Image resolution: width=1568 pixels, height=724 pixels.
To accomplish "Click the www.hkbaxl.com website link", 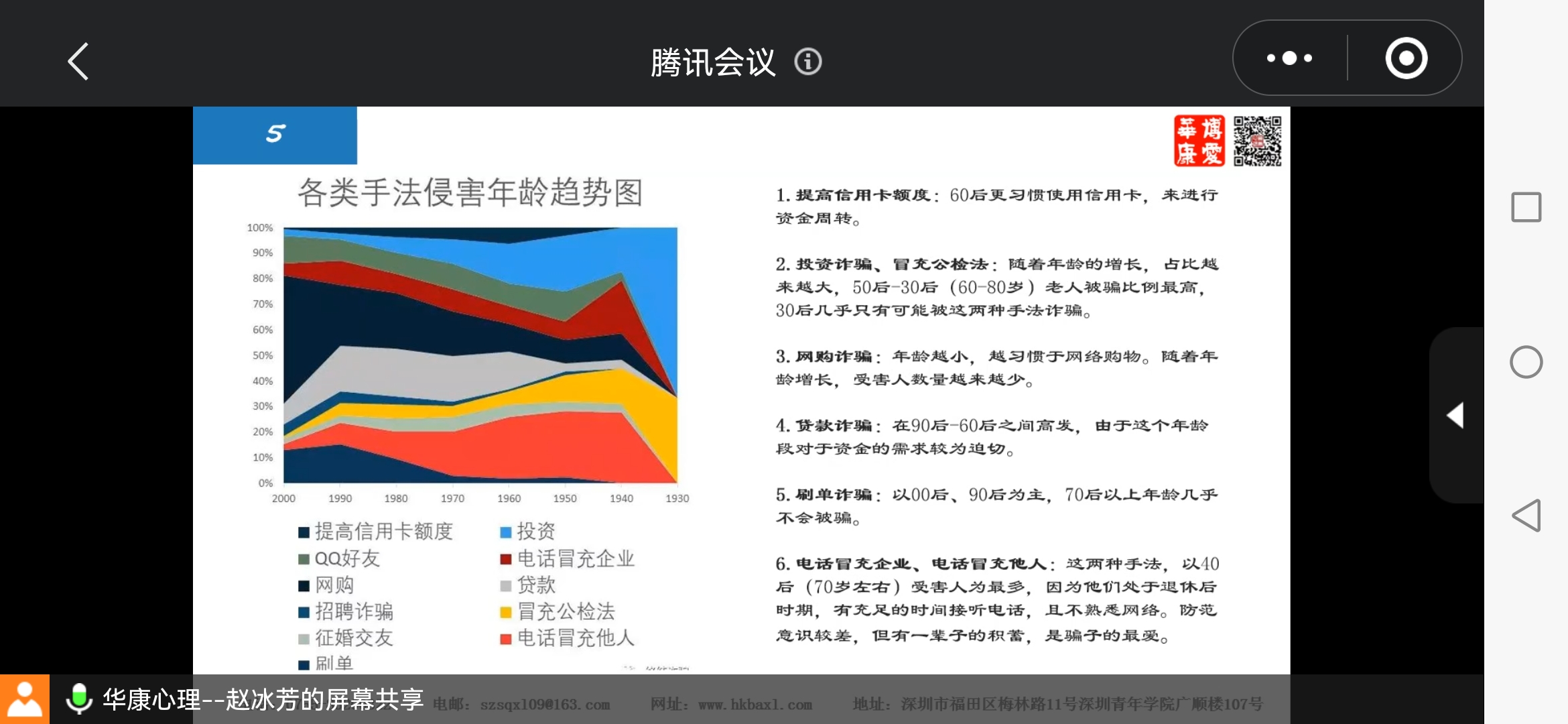I will (755, 705).
